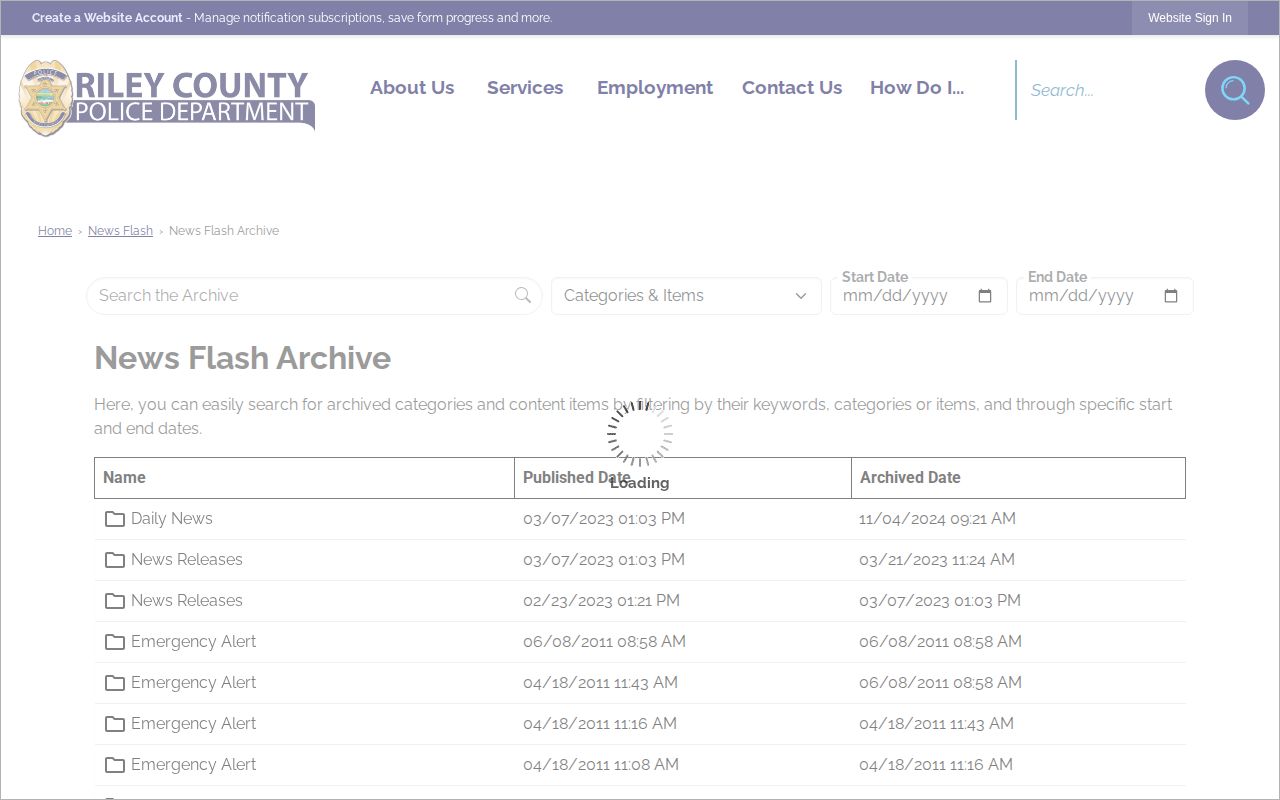The width and height of the screenshot is (1280, 800).
Task: Click the Daily News folder icon
Action: pyautogui.click(x=115, y=519)
